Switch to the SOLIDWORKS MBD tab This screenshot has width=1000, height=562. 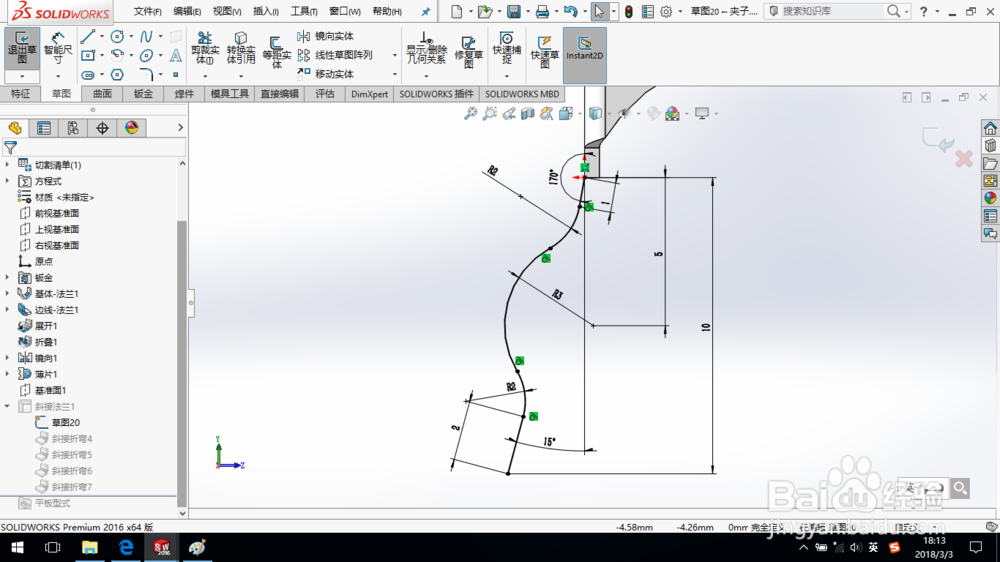tap(522, 94)
